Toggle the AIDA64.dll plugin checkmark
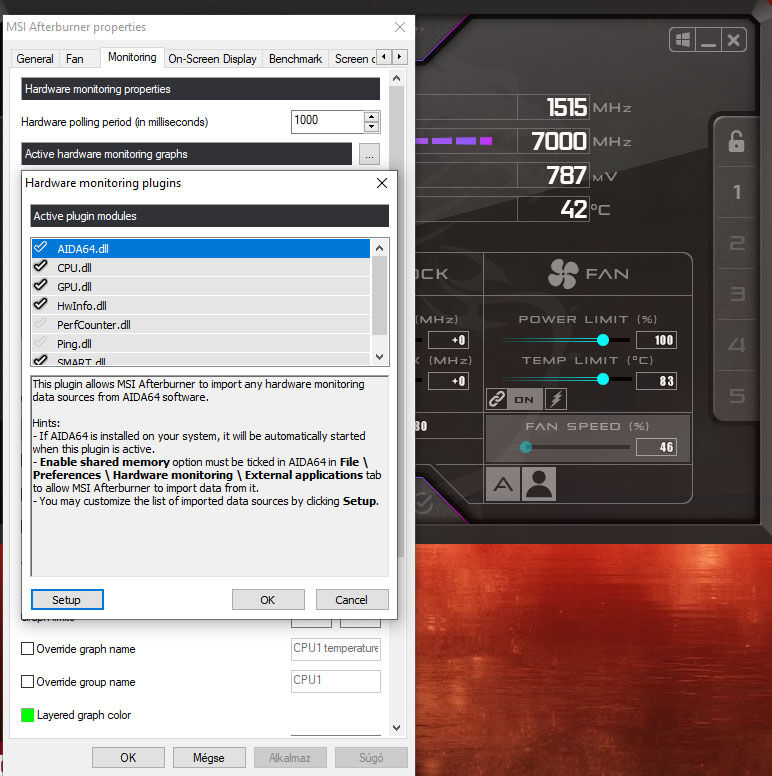 tap(41, 247)
